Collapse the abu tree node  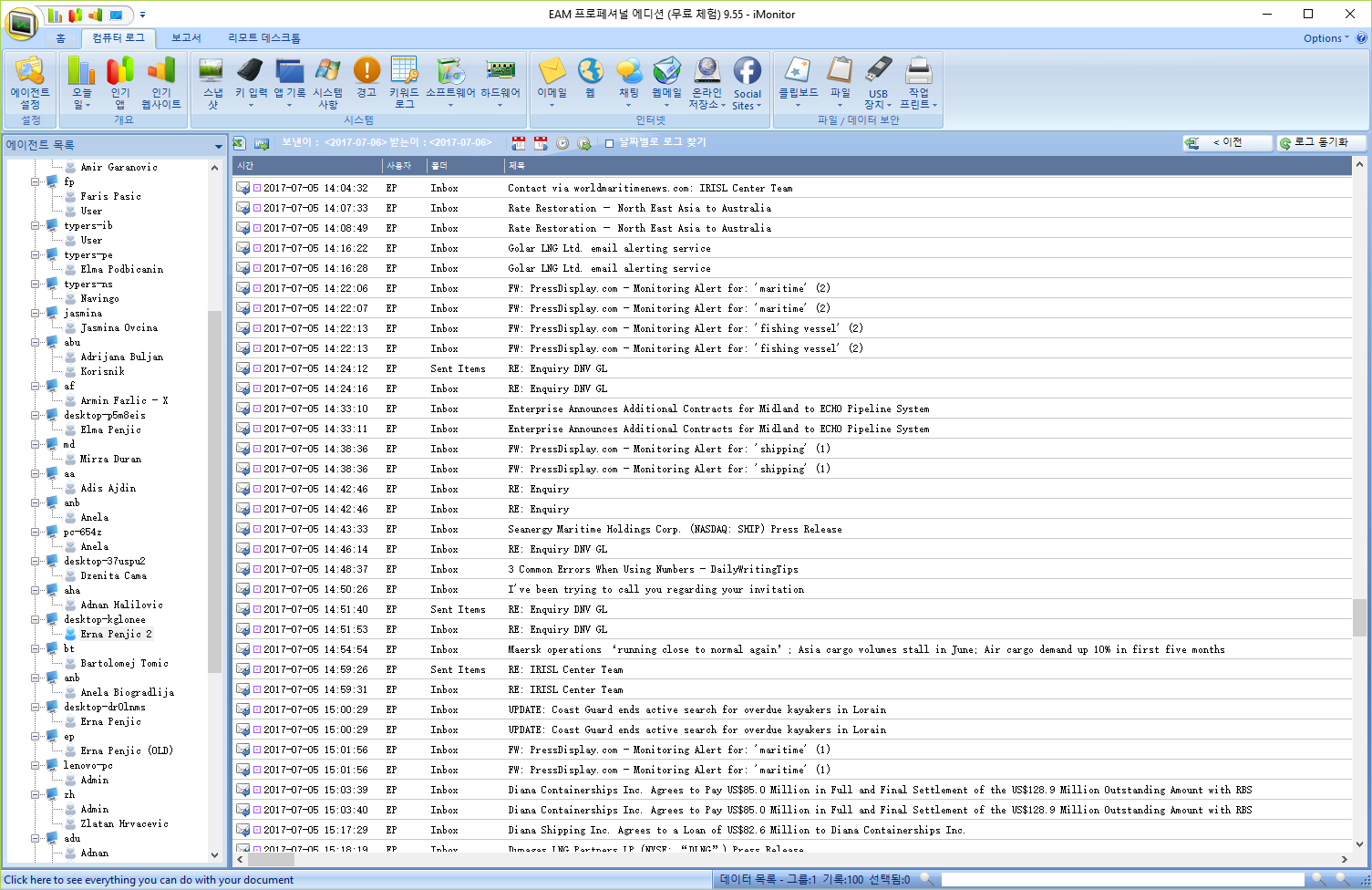click(35, 342)
